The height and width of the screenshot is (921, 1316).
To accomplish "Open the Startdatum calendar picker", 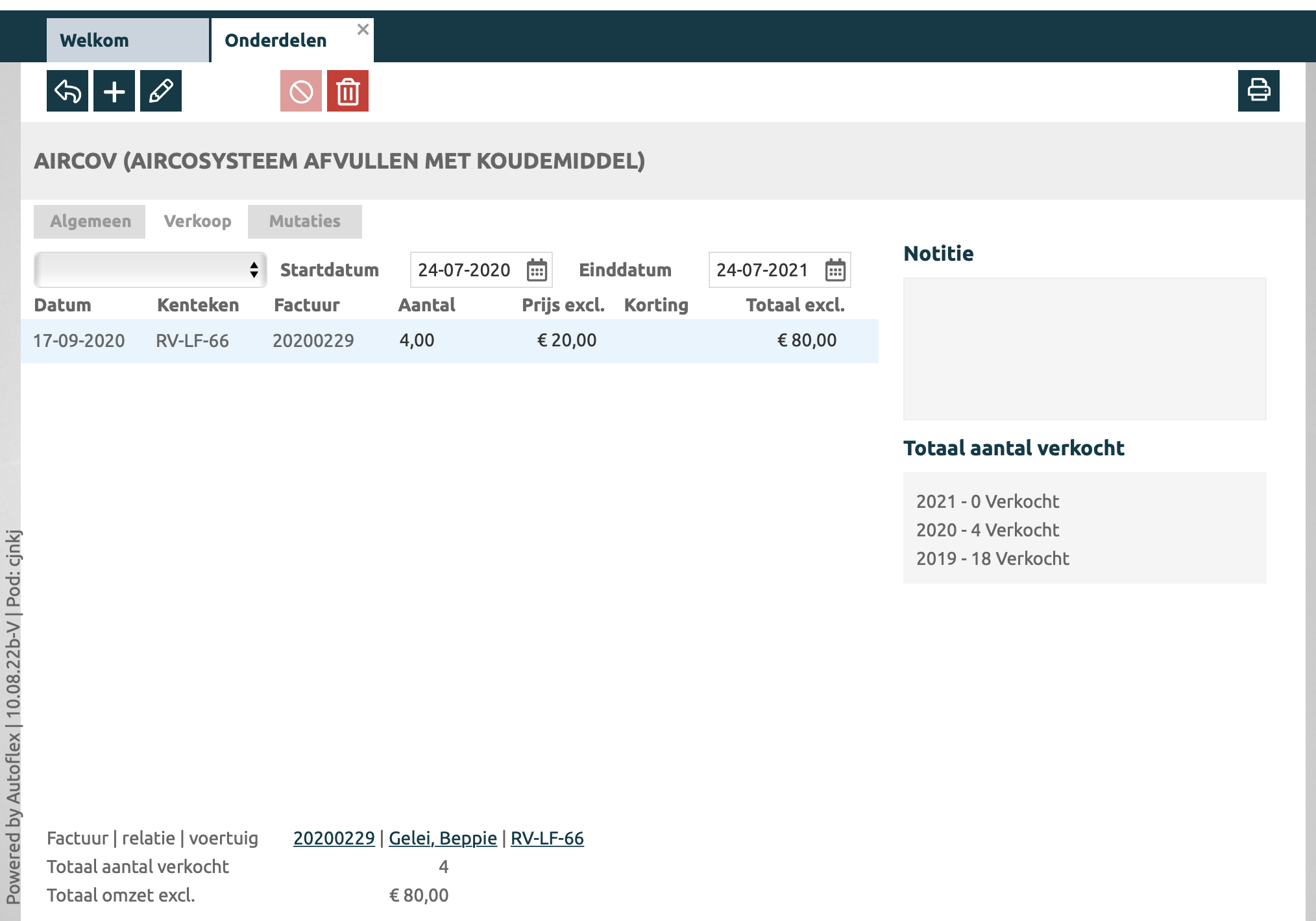I will [x=537, y=270].
